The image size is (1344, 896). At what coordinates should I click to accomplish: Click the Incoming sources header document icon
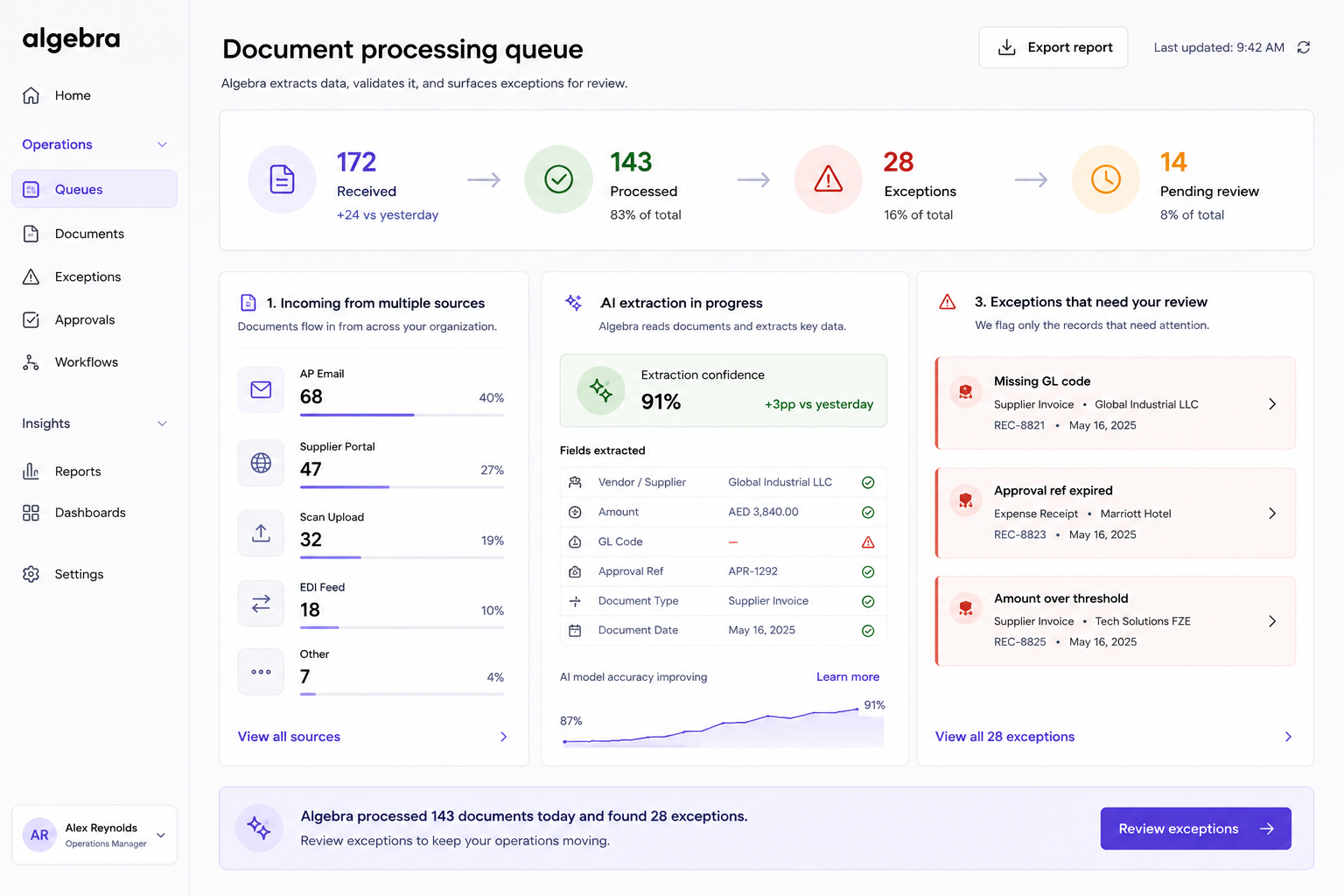248,303
